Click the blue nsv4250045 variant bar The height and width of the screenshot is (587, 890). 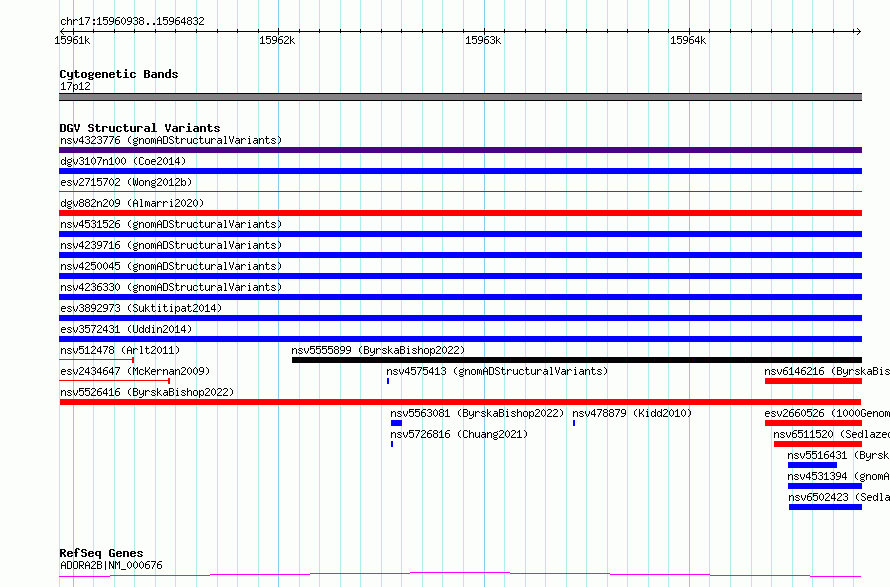pyautogui.click(x=460, y=276)
